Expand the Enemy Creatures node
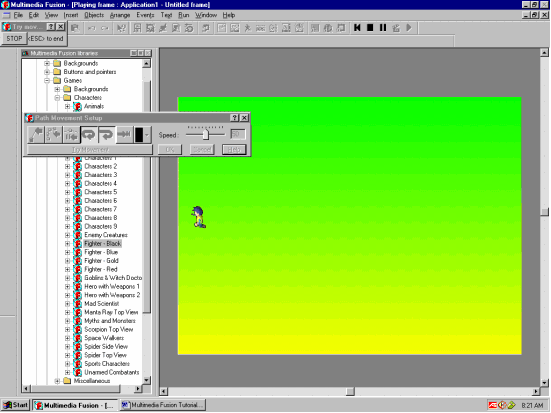 click(x=67, y=235)
